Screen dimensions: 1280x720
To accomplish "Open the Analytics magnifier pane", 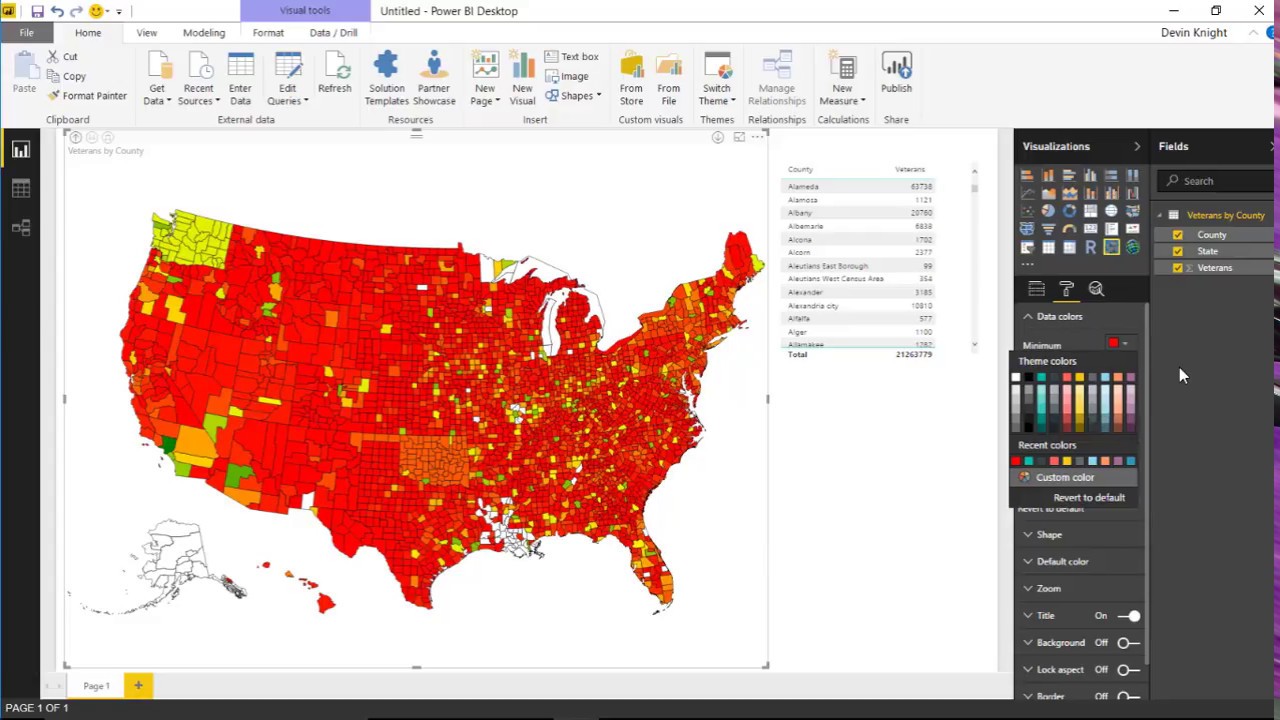I will (x=1096, y=289).
